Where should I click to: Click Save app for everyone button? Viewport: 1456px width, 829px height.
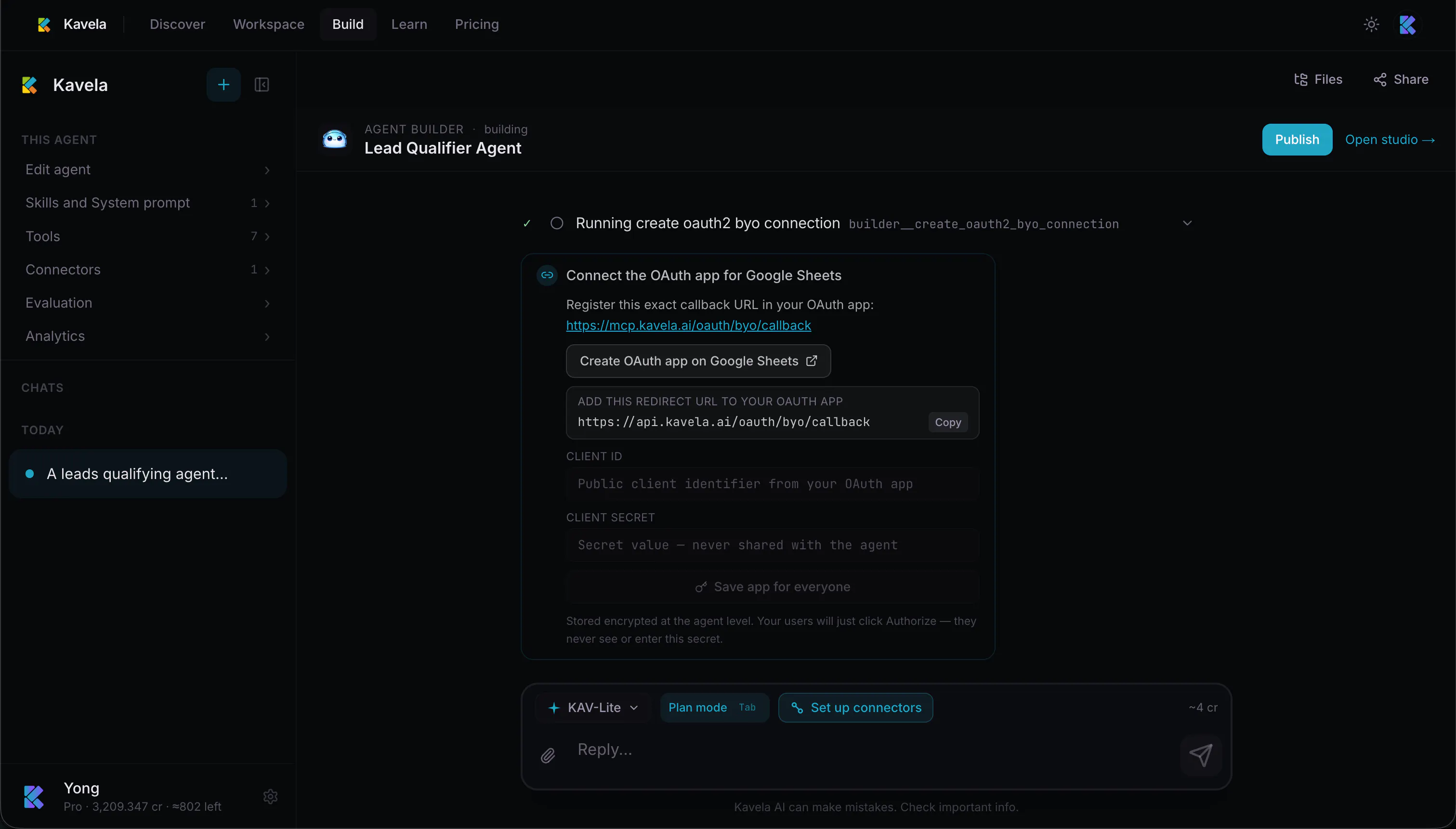pos(773,587)
